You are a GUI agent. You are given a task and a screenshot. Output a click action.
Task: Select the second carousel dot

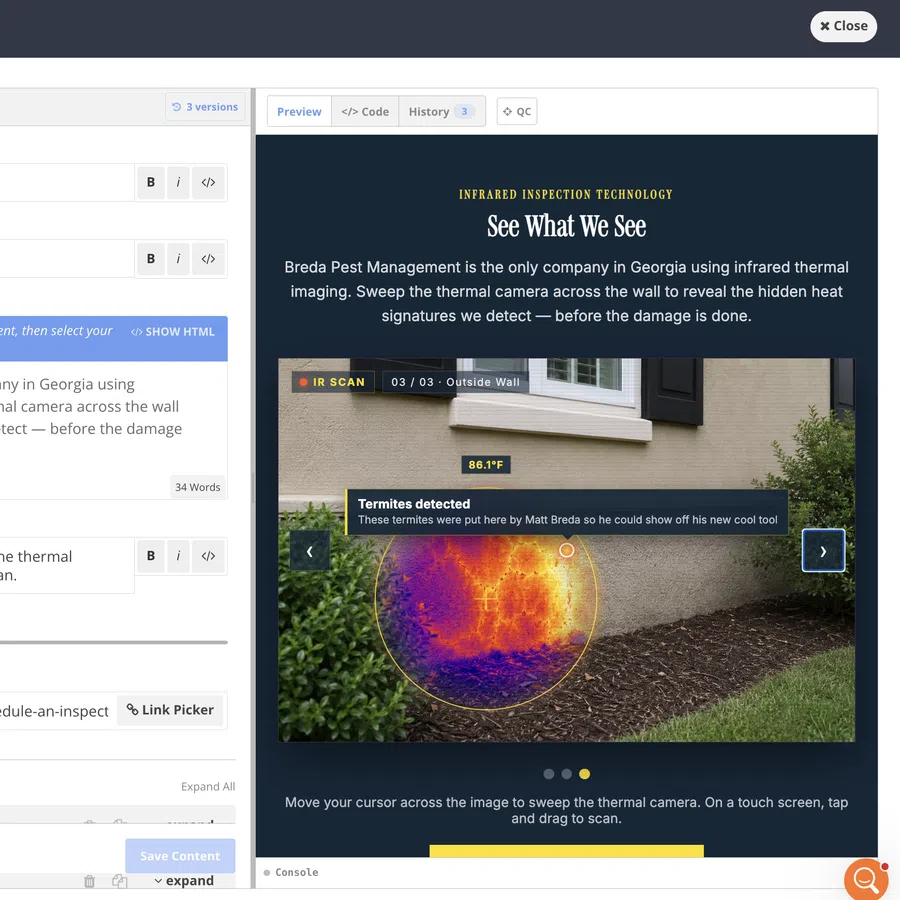(x=567, y=774)
